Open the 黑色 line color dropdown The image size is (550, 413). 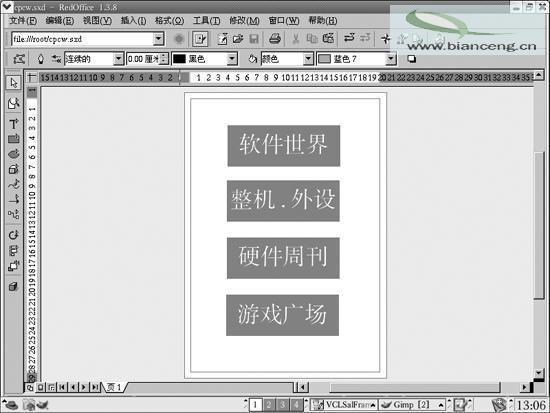(232, 59)
